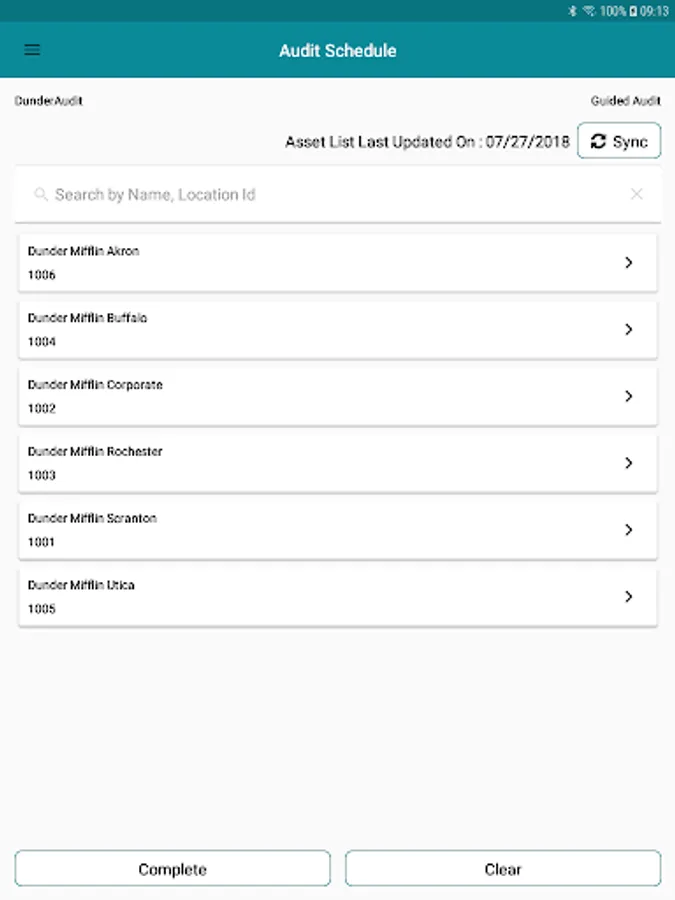Tap the search magnifier icon
675x900 pixels.
[x=41, y=195]
